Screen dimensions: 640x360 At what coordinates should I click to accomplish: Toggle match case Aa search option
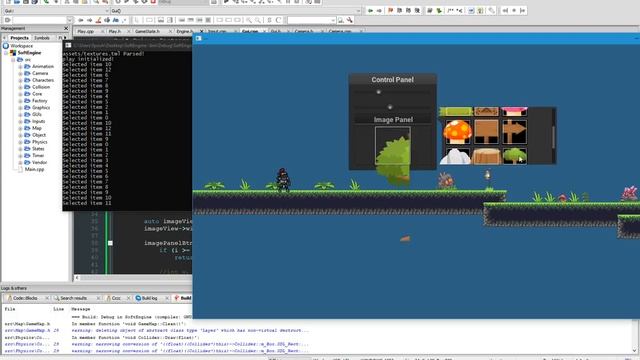pyautogui.click(x=116, y=20)
